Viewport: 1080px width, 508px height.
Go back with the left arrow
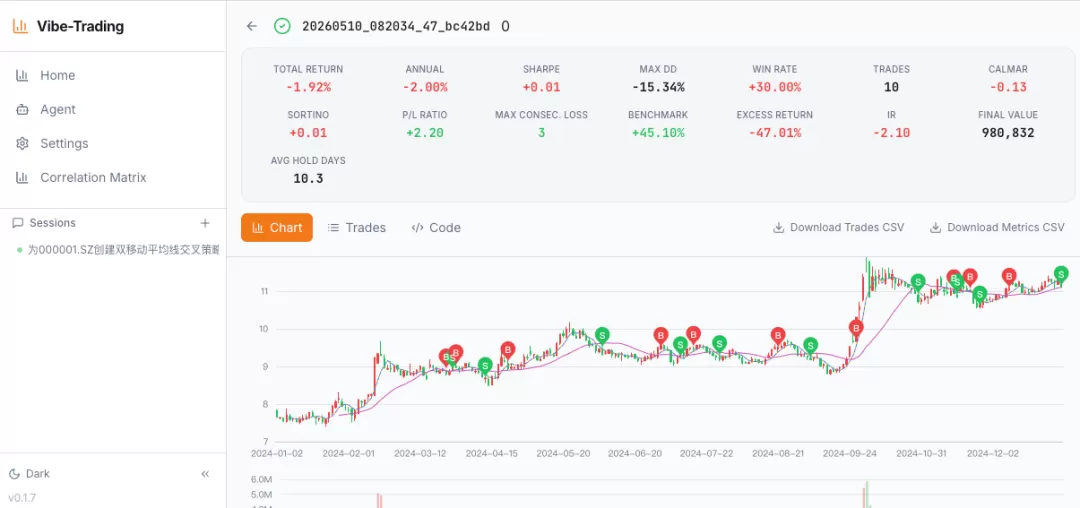[251, 26]
